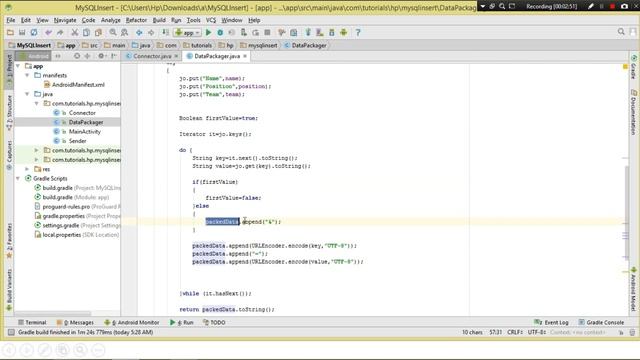Click the Replace toolbar icon

(x=124, y=32)
